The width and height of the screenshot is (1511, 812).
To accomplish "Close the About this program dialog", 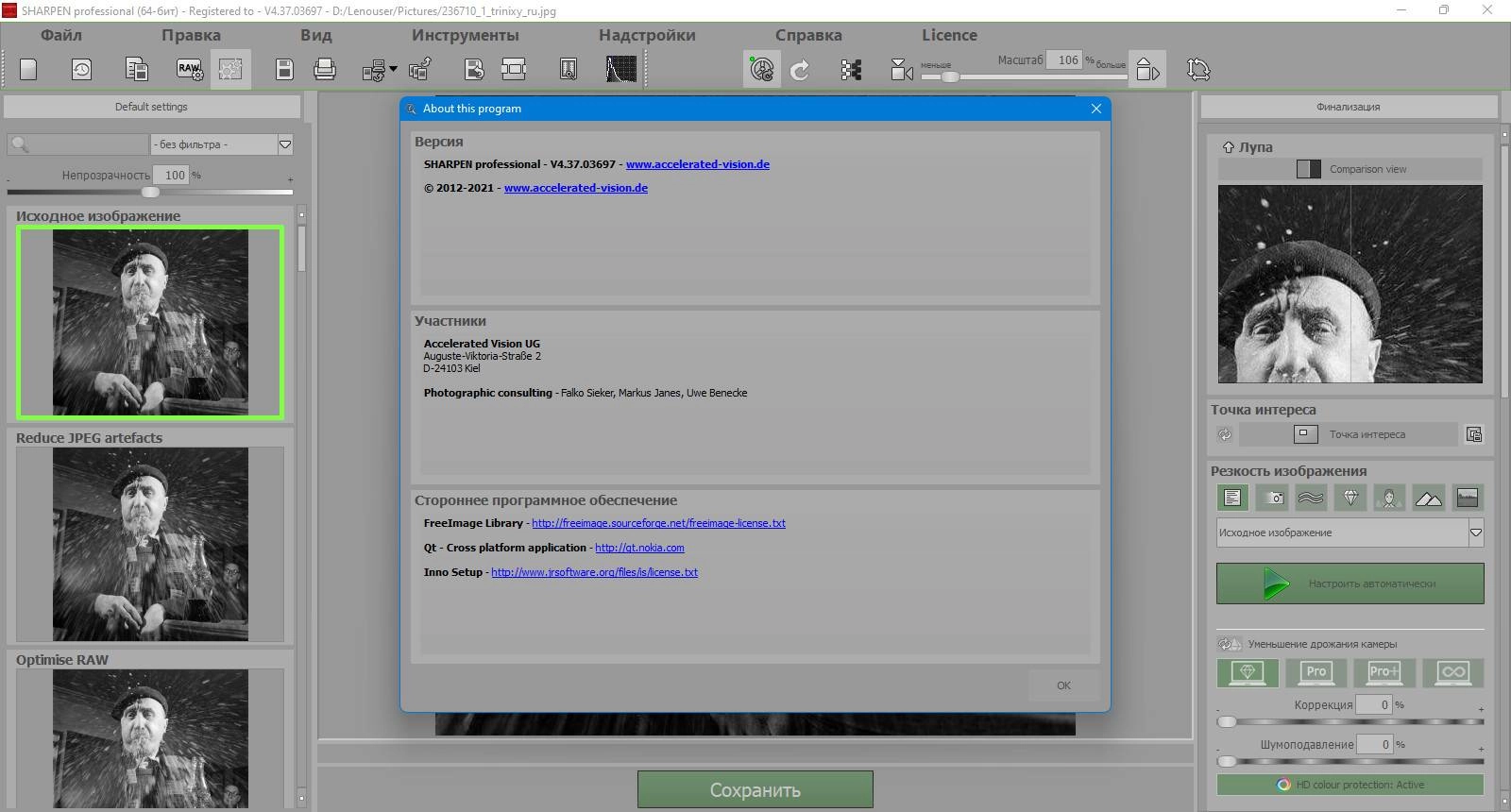I will (x=1095, y=109).
